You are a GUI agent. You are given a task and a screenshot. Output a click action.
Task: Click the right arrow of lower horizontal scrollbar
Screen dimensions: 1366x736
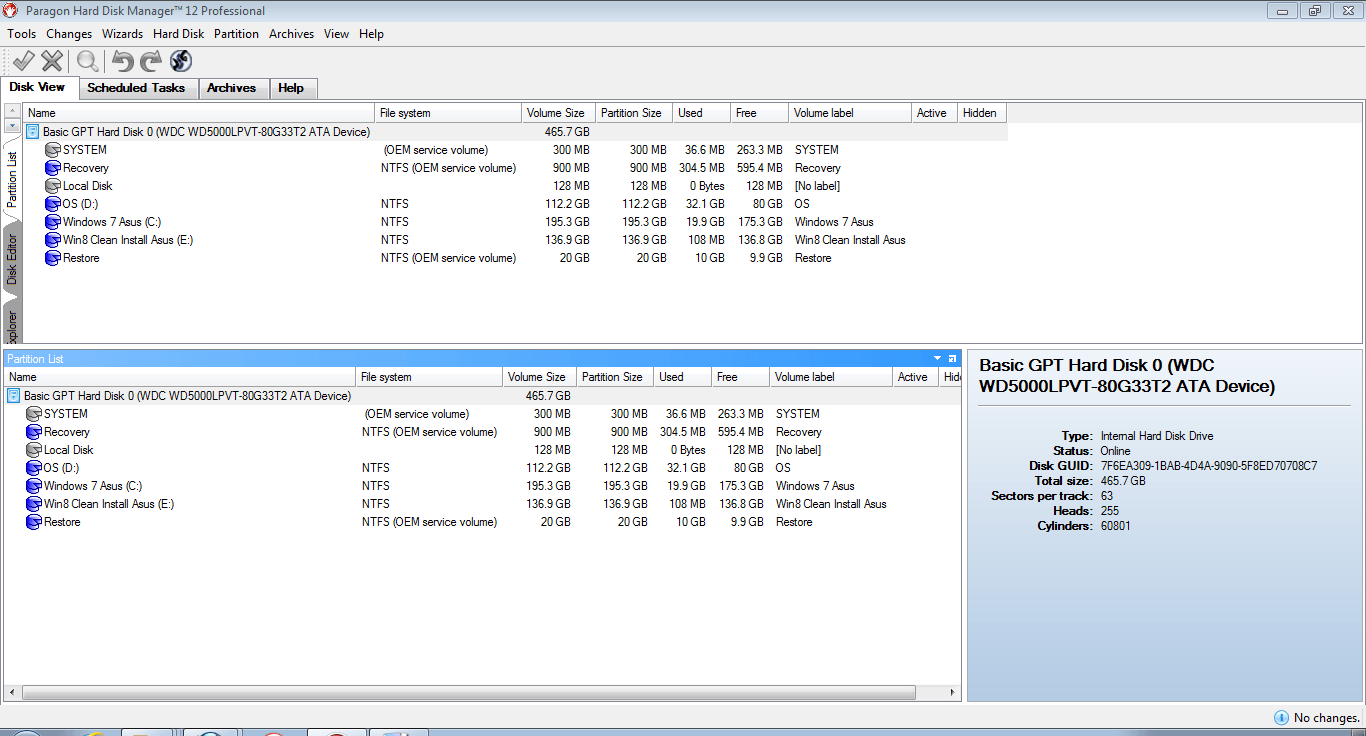(x=951, y=692)
